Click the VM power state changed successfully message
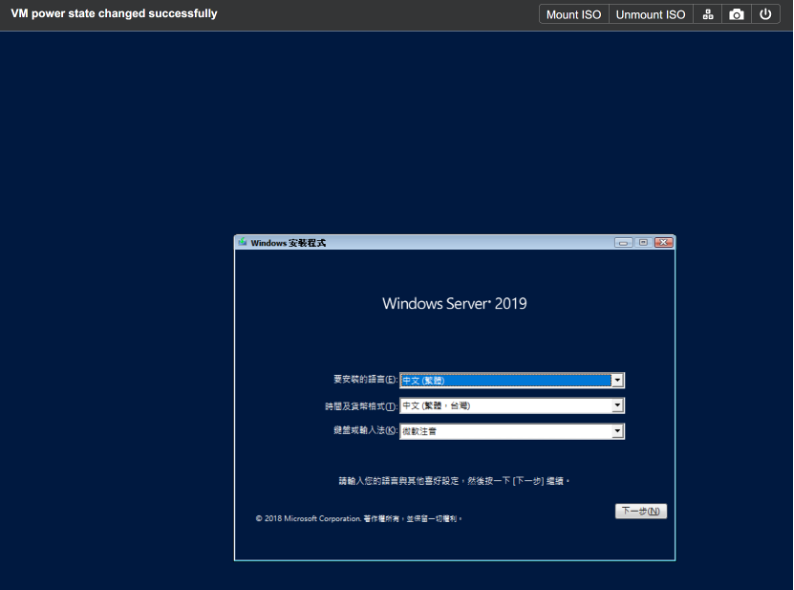 click(x=114, y=14)
